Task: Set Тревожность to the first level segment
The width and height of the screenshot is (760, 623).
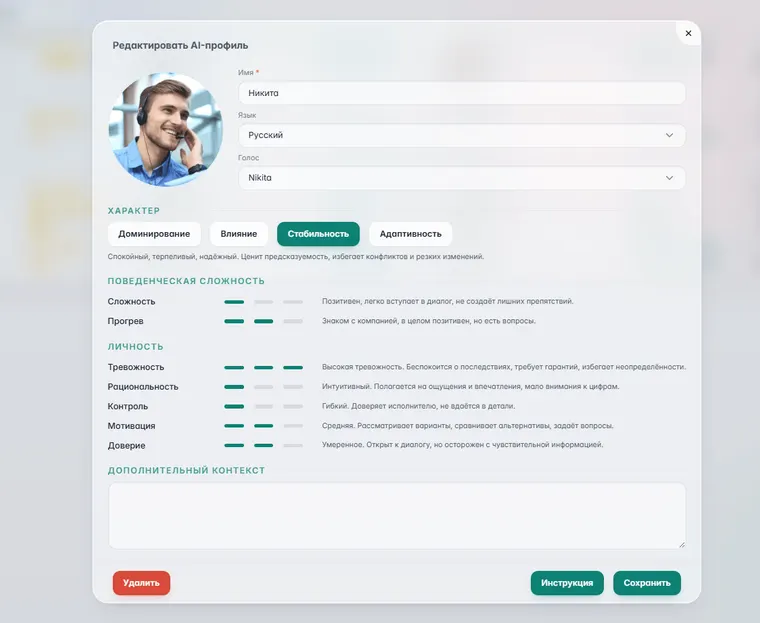Action: click(x=234, y=367)
